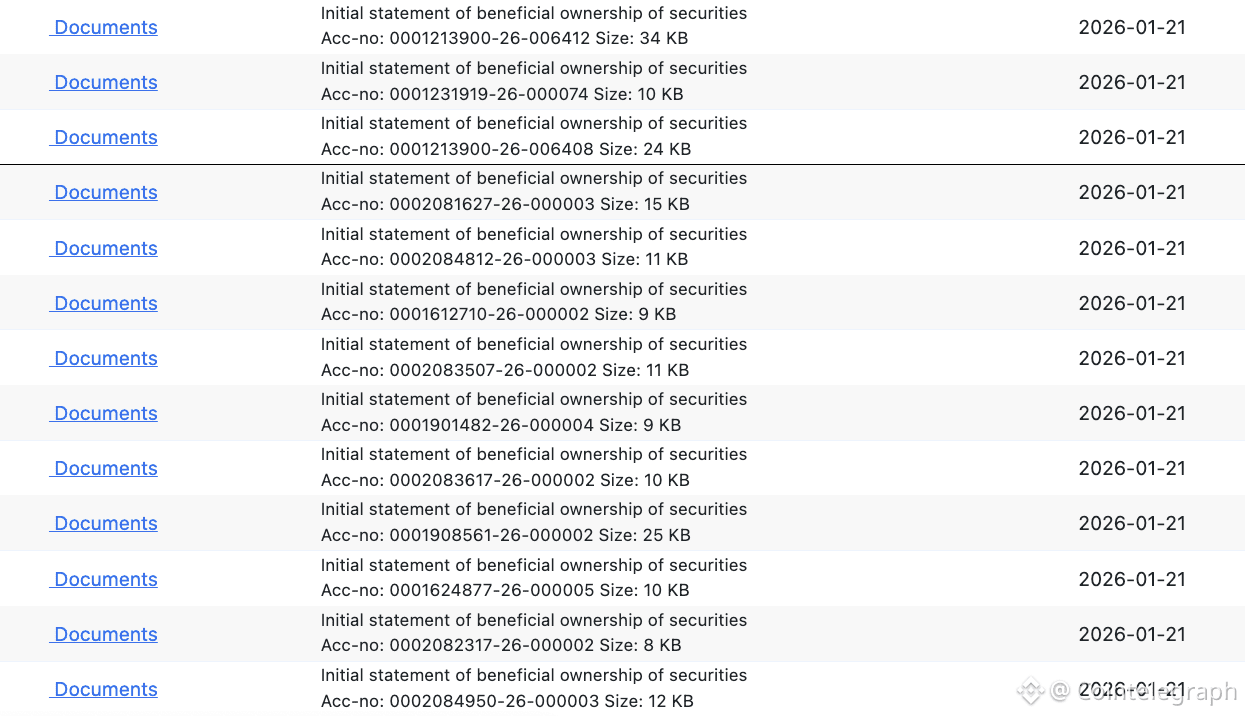Open Documents for Acc-no 0002084812-26-000003
Image resolution: width=1245 pixels, height=716 pixels.
point(105,248)
